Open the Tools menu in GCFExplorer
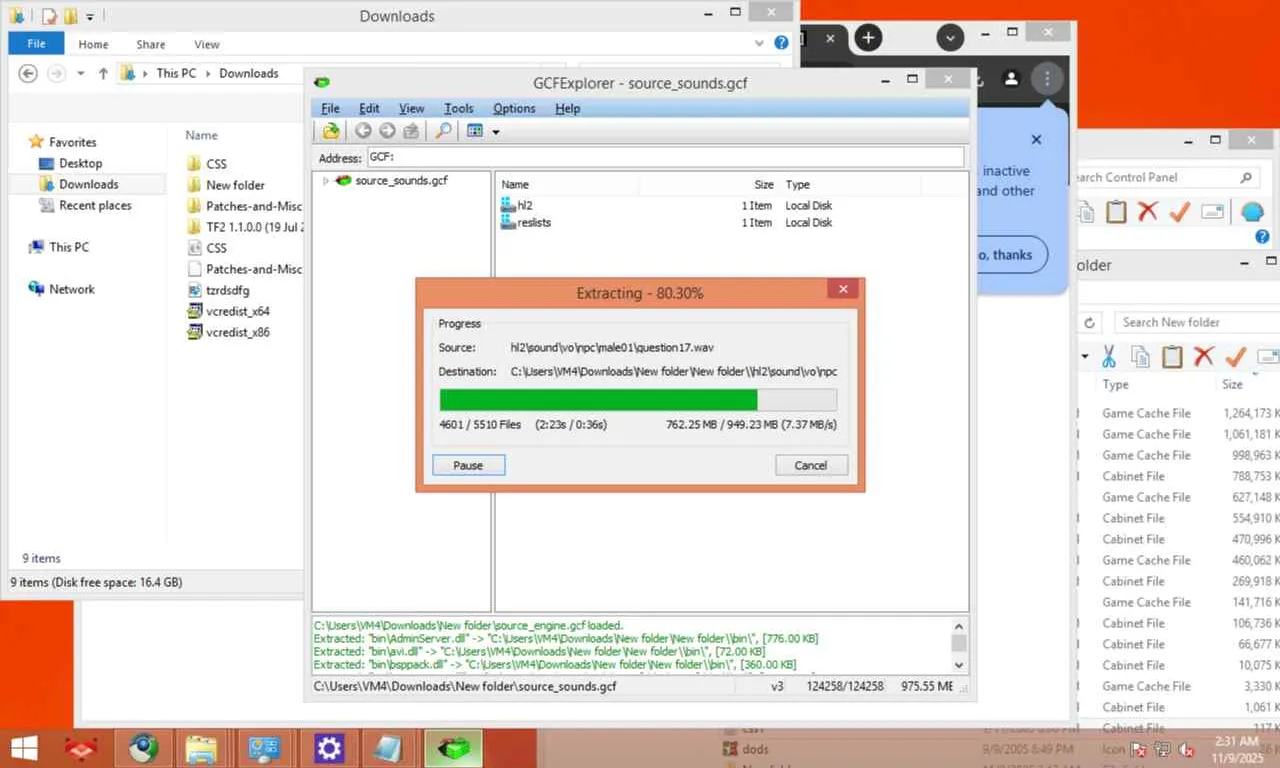This screenshot has height=768, width=1280. tap(458, 108)
